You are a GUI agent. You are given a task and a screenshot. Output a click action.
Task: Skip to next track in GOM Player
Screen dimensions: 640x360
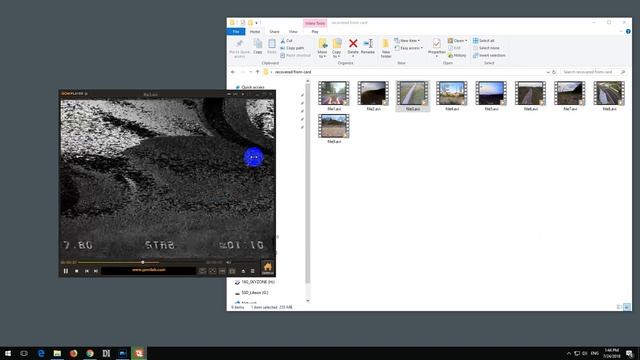(x=96, y=271)
